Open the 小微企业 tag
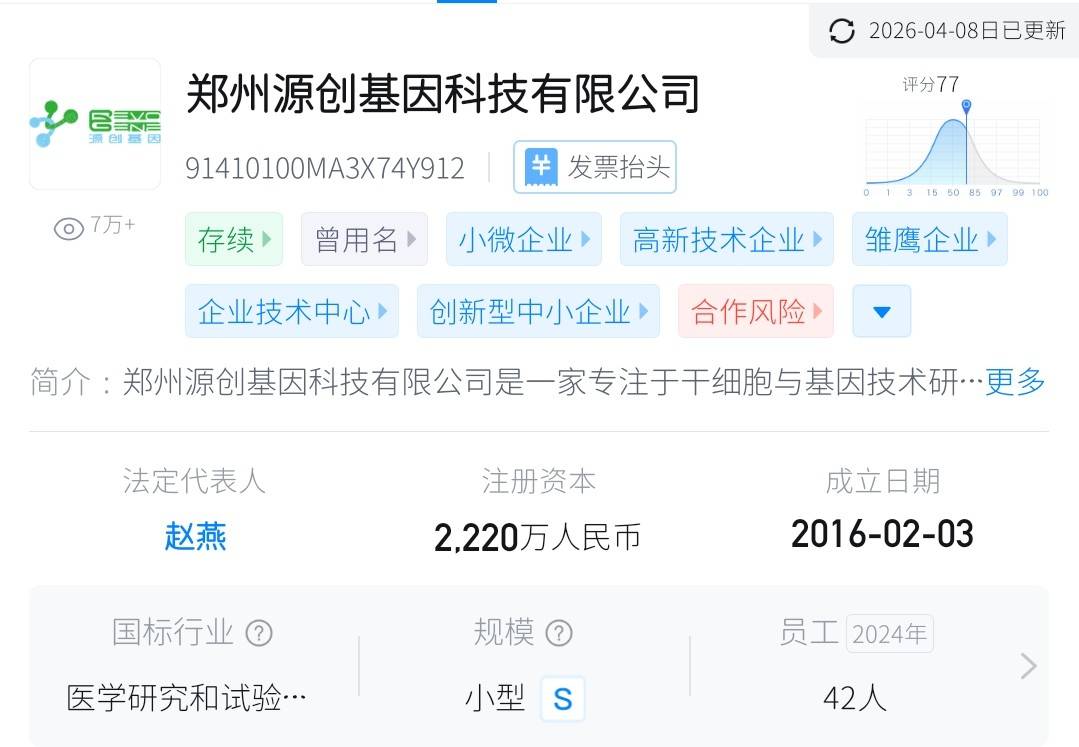Viewport: 1079px width, 747px height. pyautogui.click(x=524, y=239)
